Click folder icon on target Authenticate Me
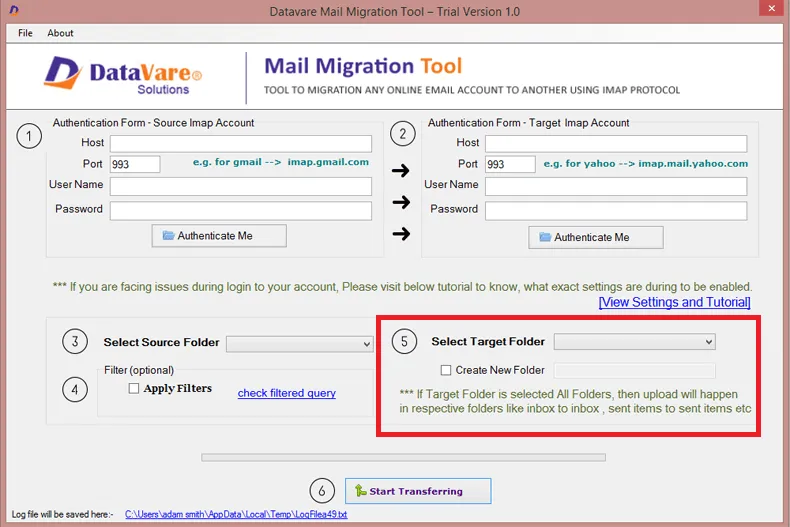The height and width of the screenshot is (527, 790). point(545,237)
